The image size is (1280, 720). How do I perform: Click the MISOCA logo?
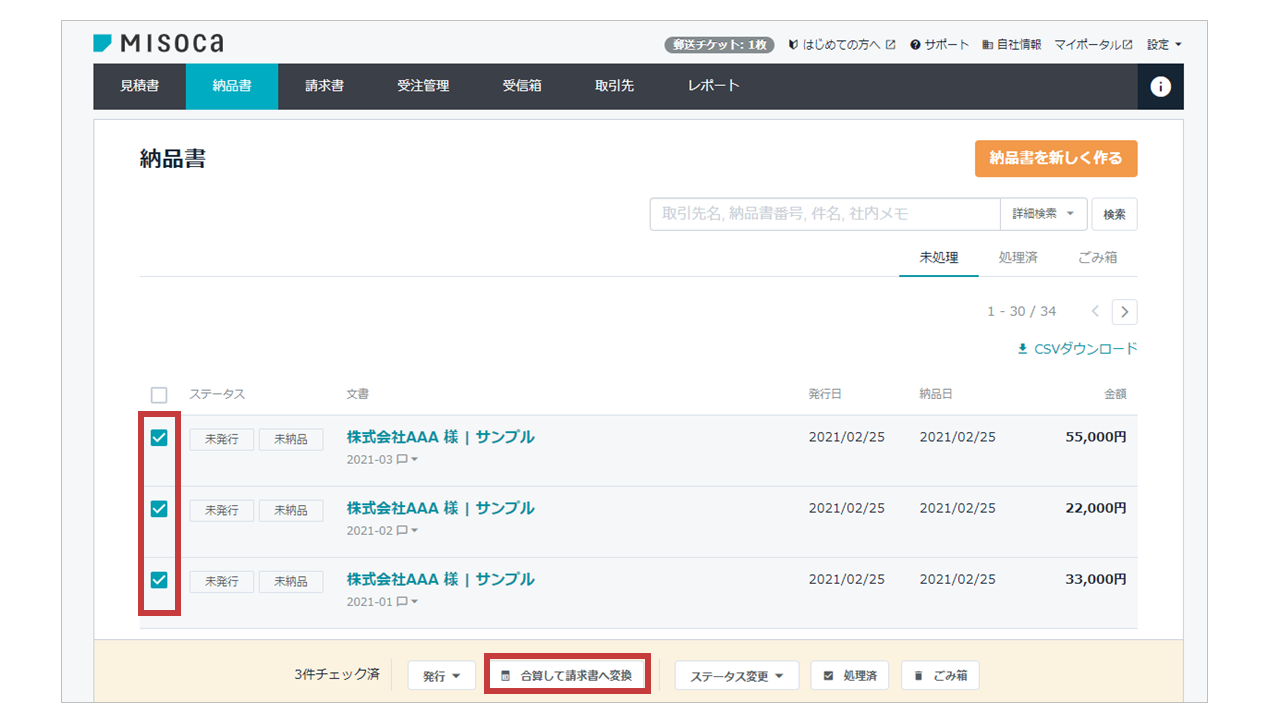click(158, 43)
